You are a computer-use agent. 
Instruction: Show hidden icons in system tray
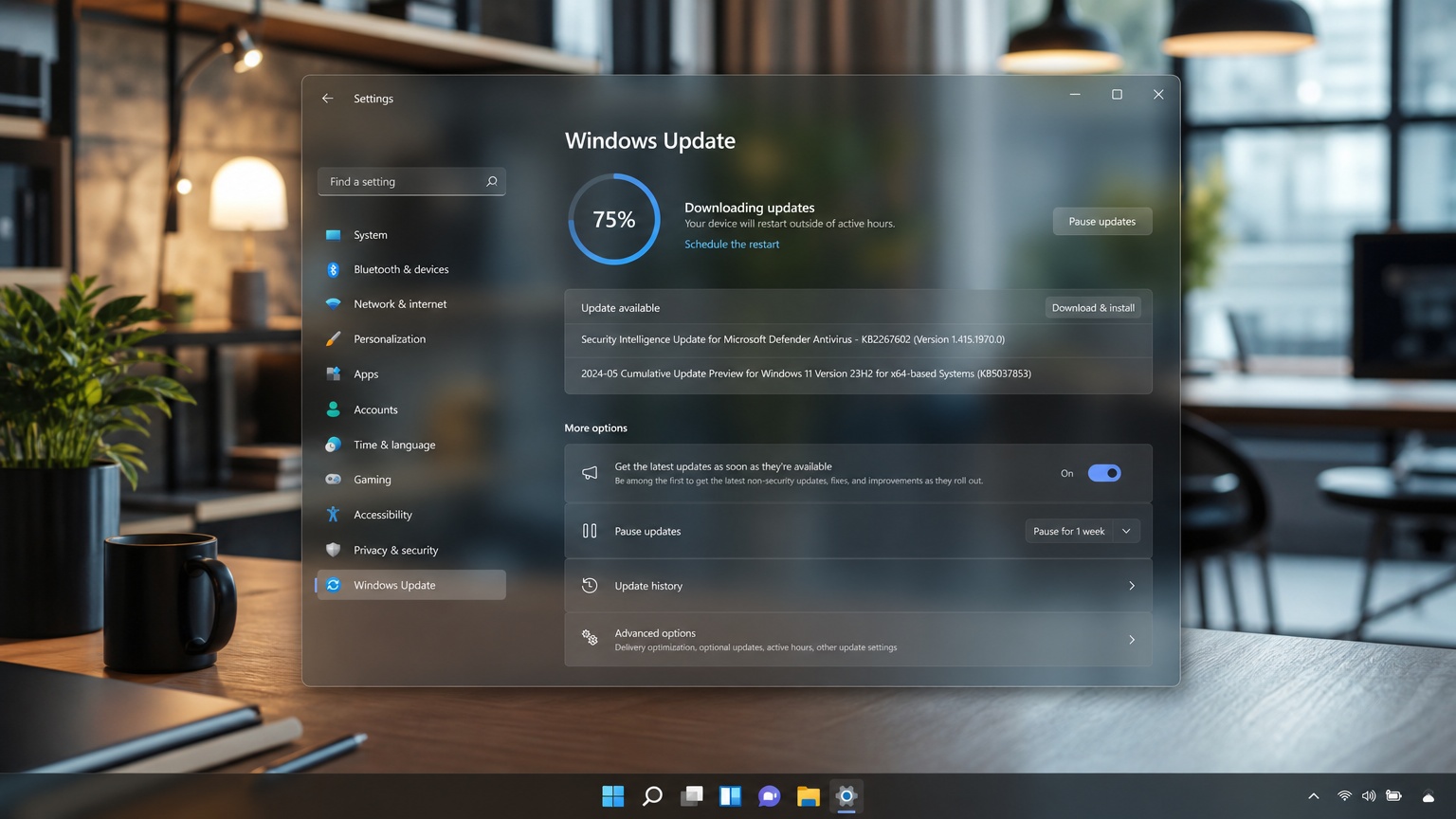[x=1314, y=796]
